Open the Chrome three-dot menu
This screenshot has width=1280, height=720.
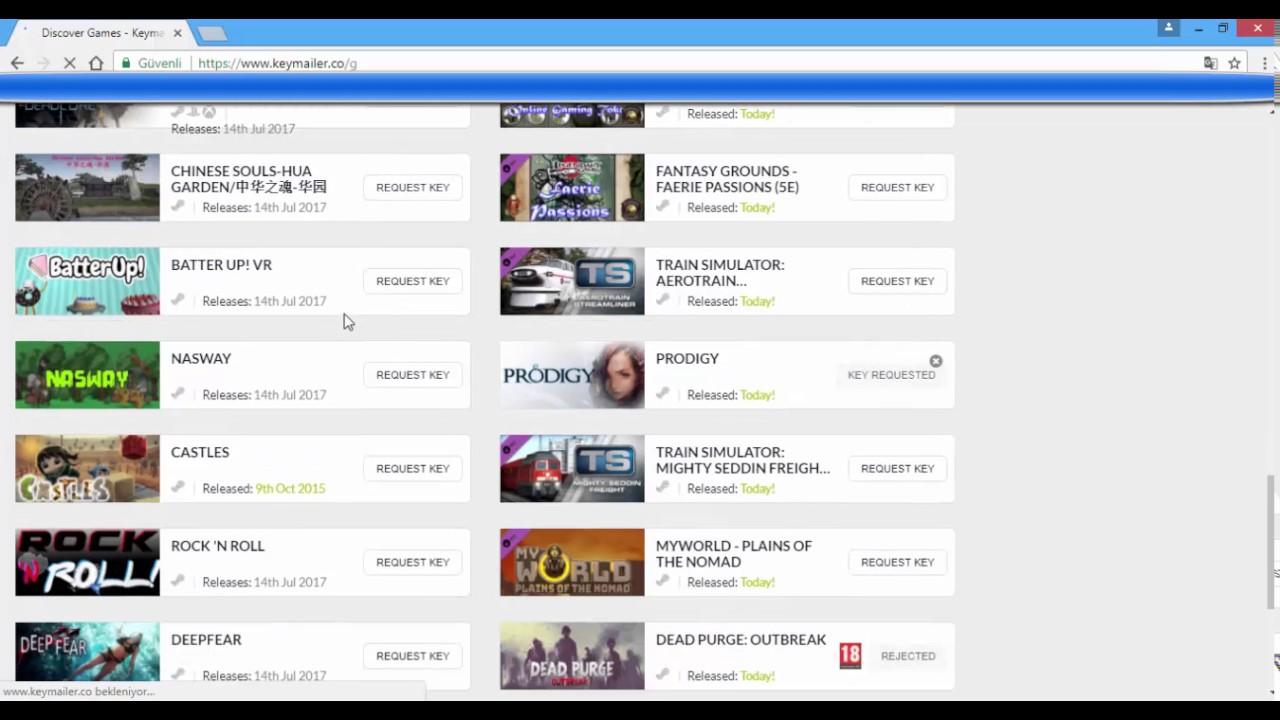pyautogui.click(x=1266, y=63)
